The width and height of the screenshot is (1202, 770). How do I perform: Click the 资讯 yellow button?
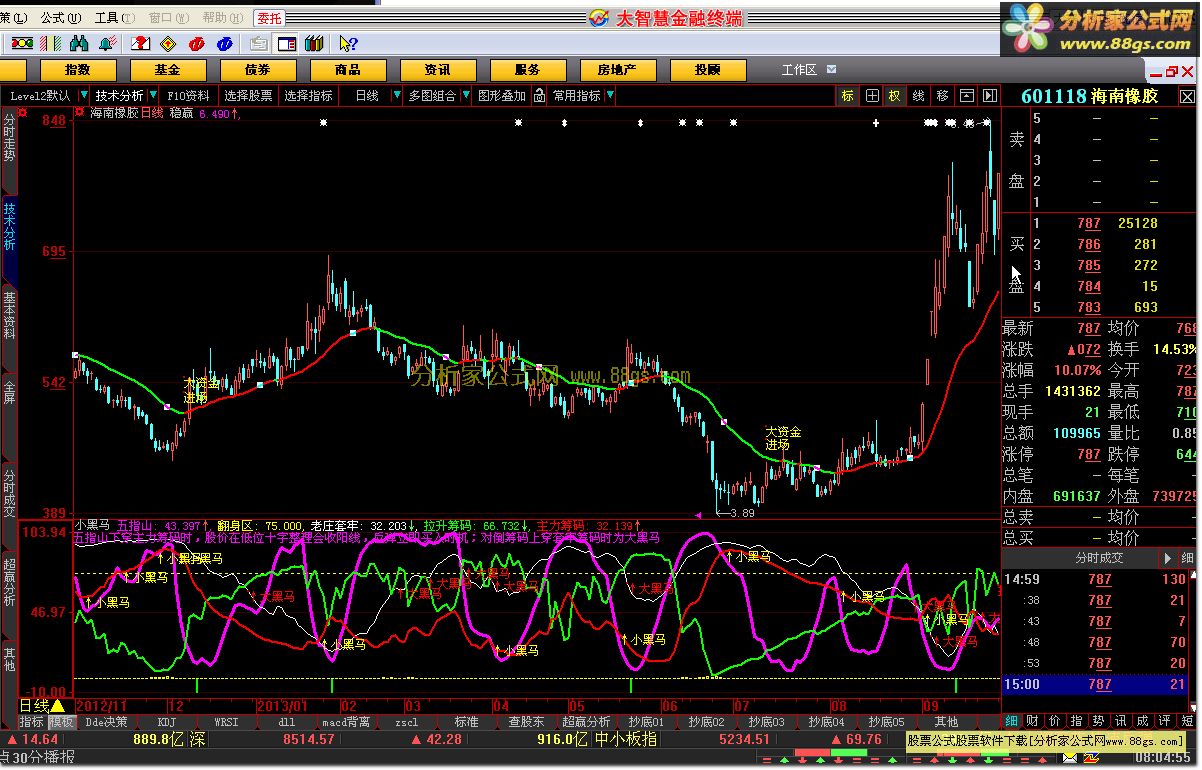[438, 70]
